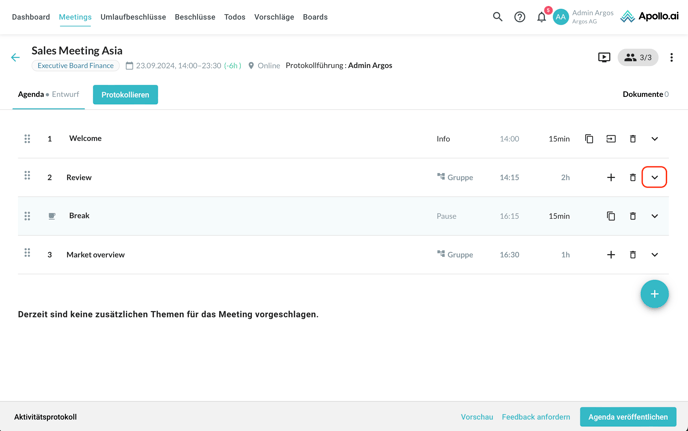Switch to the Beschlüsse menu tab
The height and width of the screenshot is (431, 688).
click(195, 17)
